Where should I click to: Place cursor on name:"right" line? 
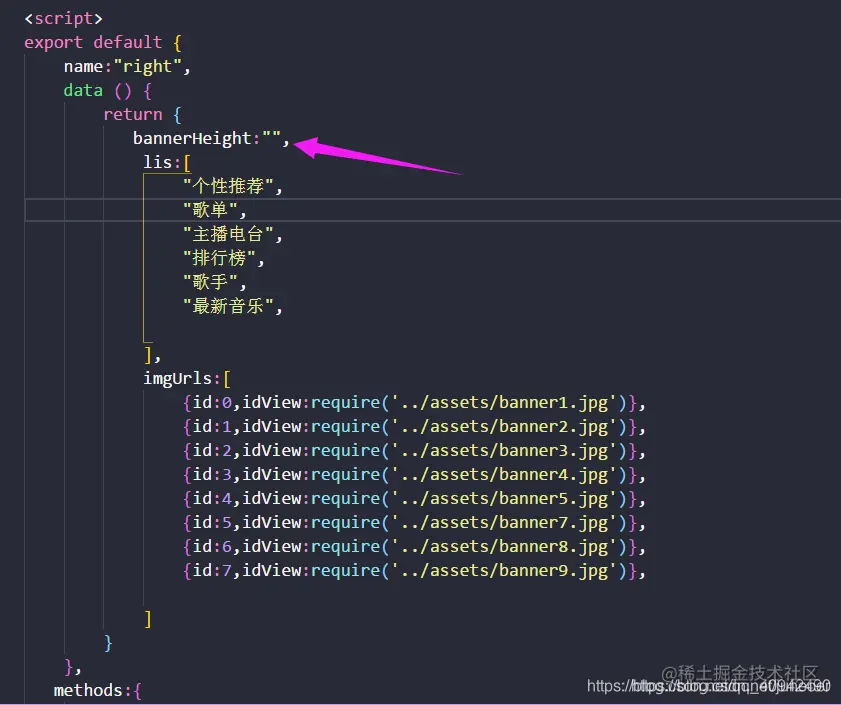(x=127, y=67)
